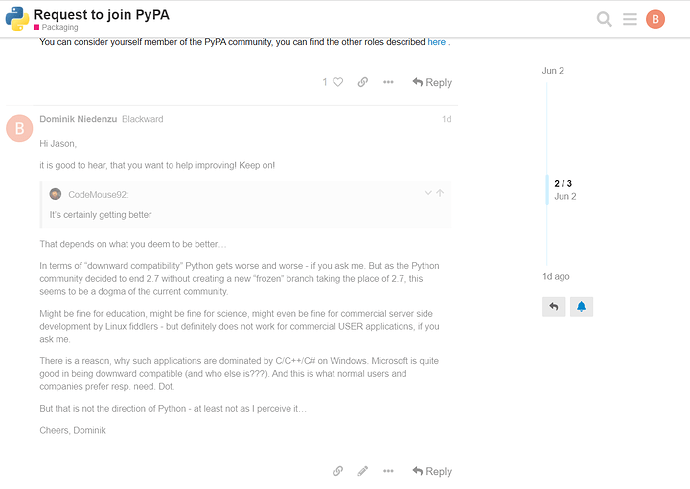
Task: Jump to quoted post via up arrow
Action: click(x=440, y=193)
